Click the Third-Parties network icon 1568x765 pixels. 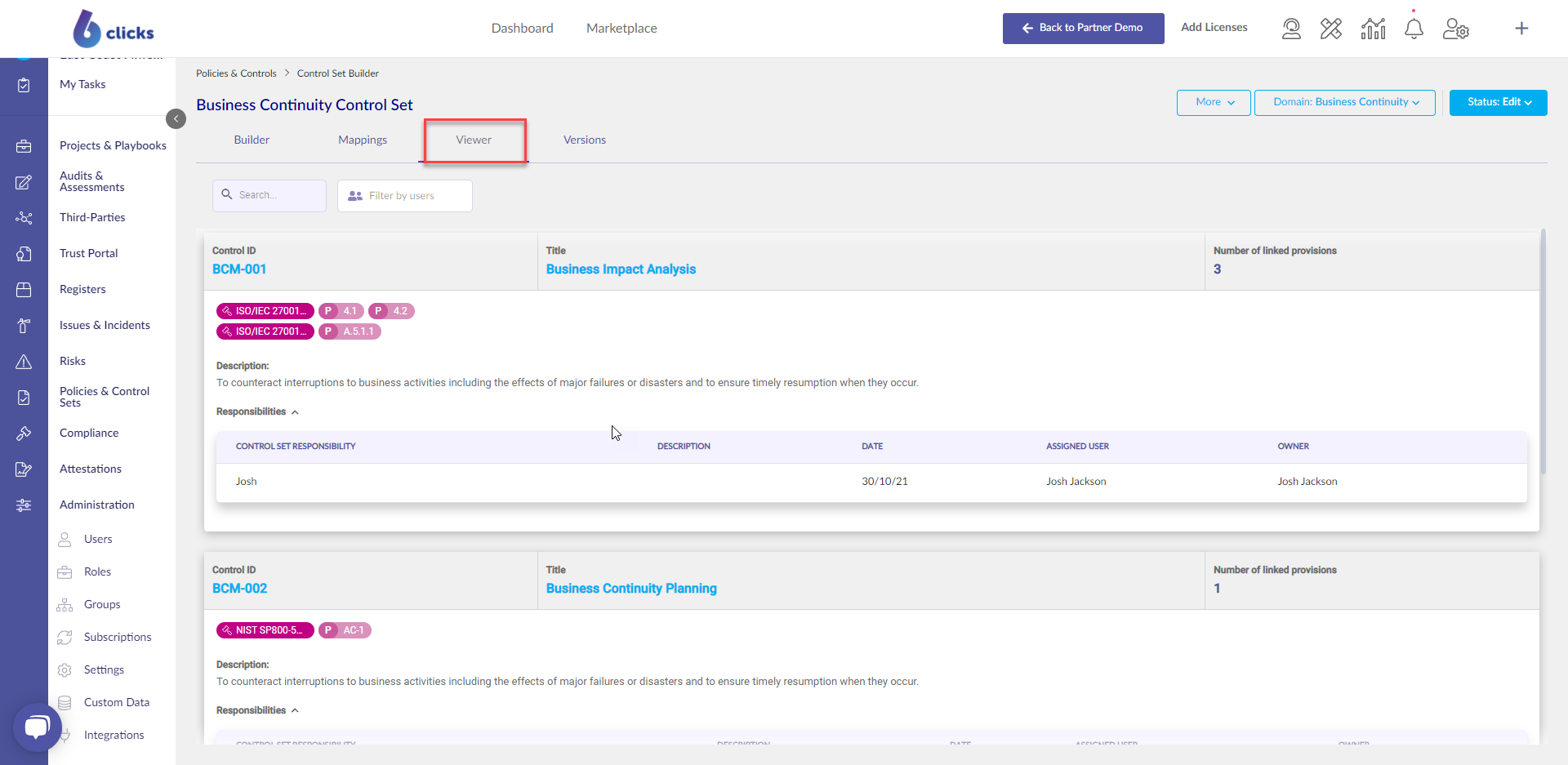[x=24, y=218]
